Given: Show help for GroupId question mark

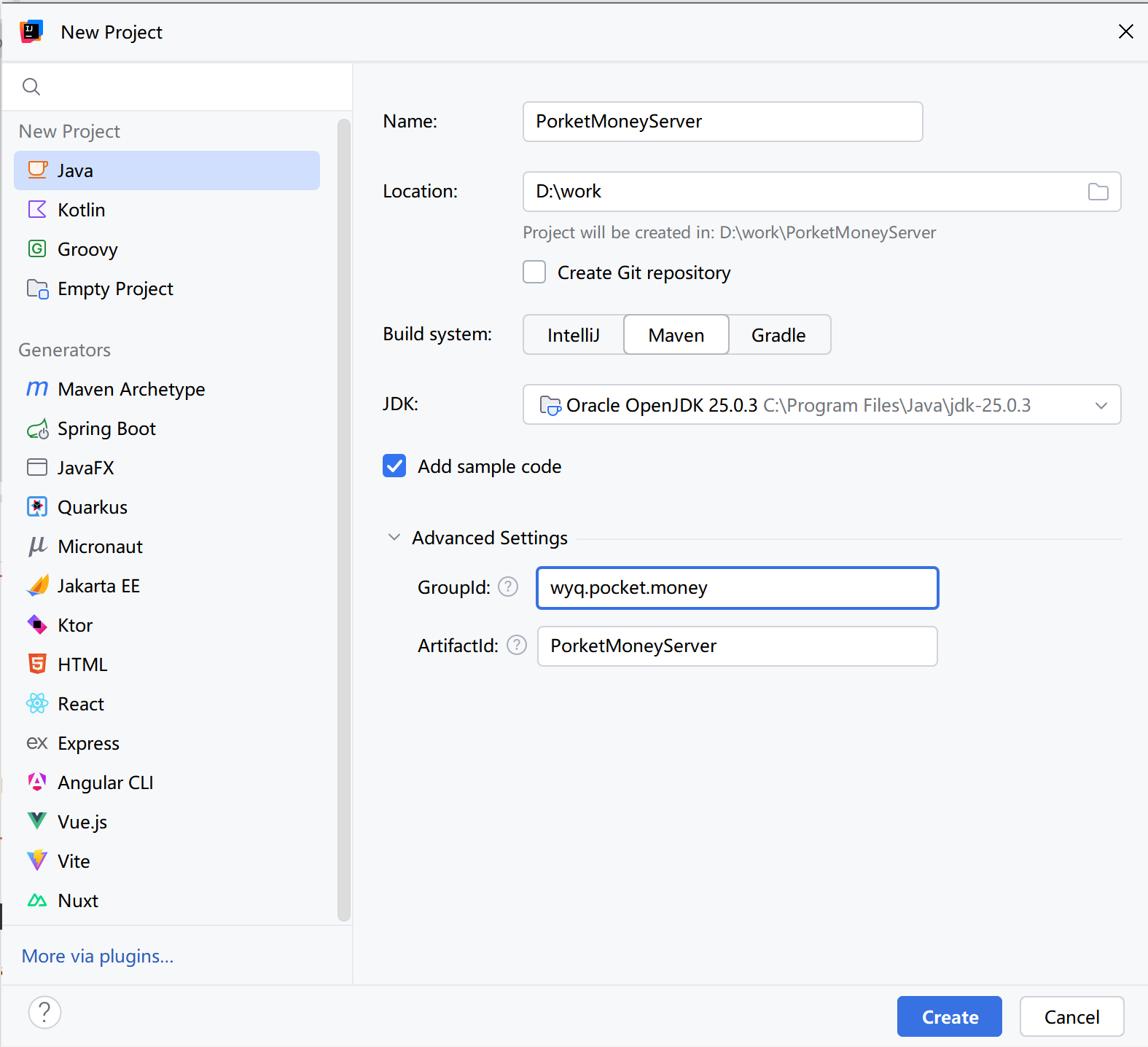Looking at the screenshot, I should pos(508,587).
